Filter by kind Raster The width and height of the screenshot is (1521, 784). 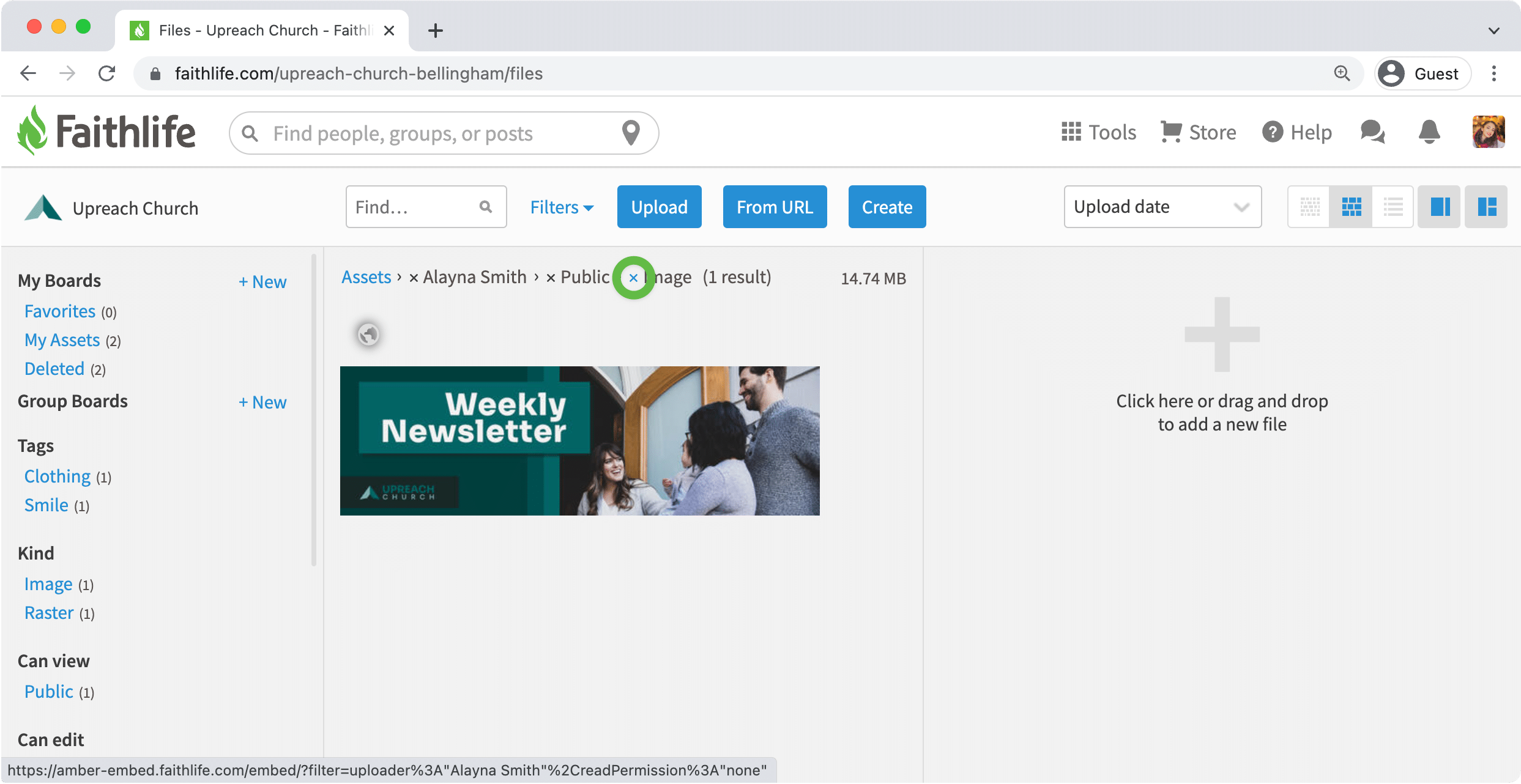pyautogui.click(x=49, y=613)
